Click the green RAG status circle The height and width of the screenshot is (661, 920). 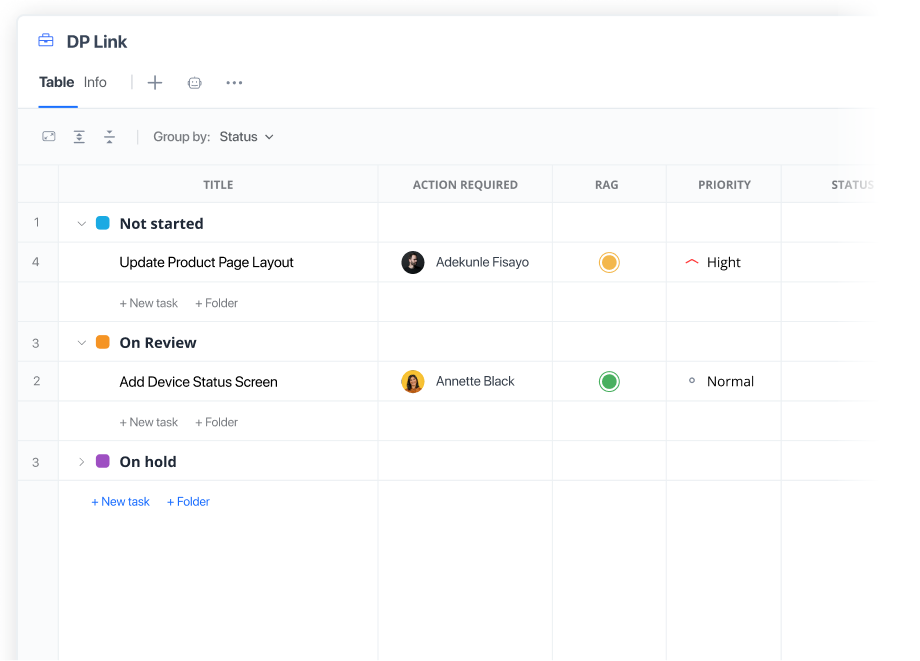609,381
